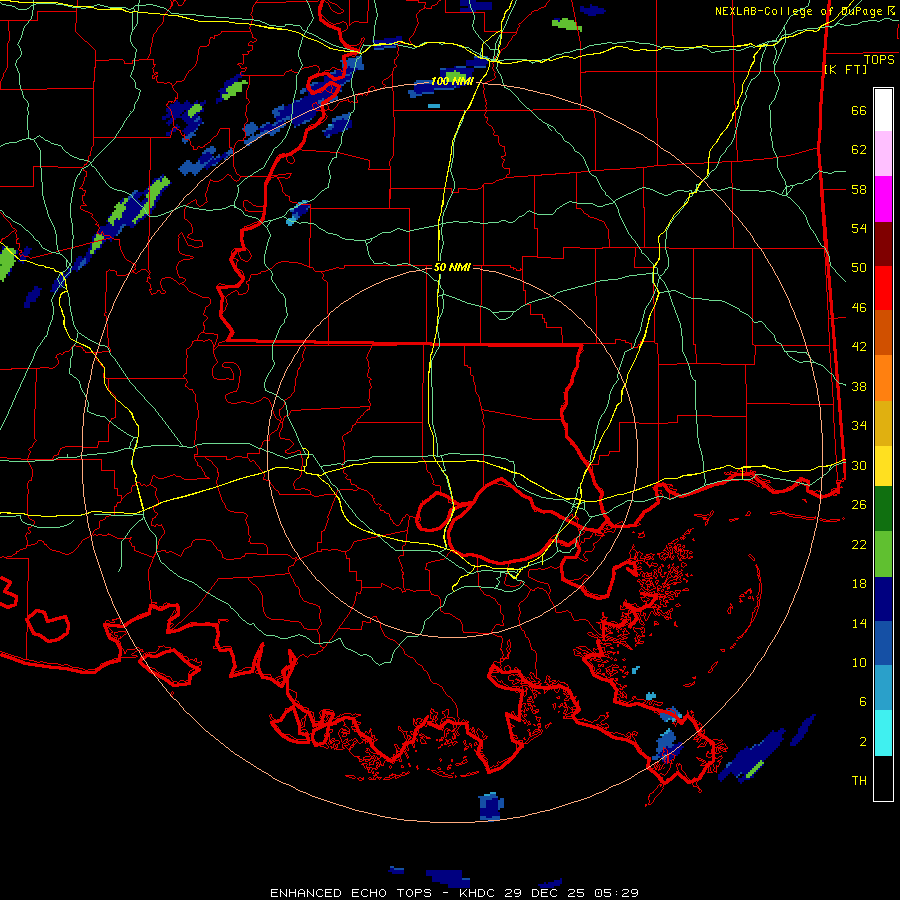The width and height of the screenshot is (900, 900).
Task: Click the TOPS legend title
Action: pyautogui.click(x=879, y=59)
